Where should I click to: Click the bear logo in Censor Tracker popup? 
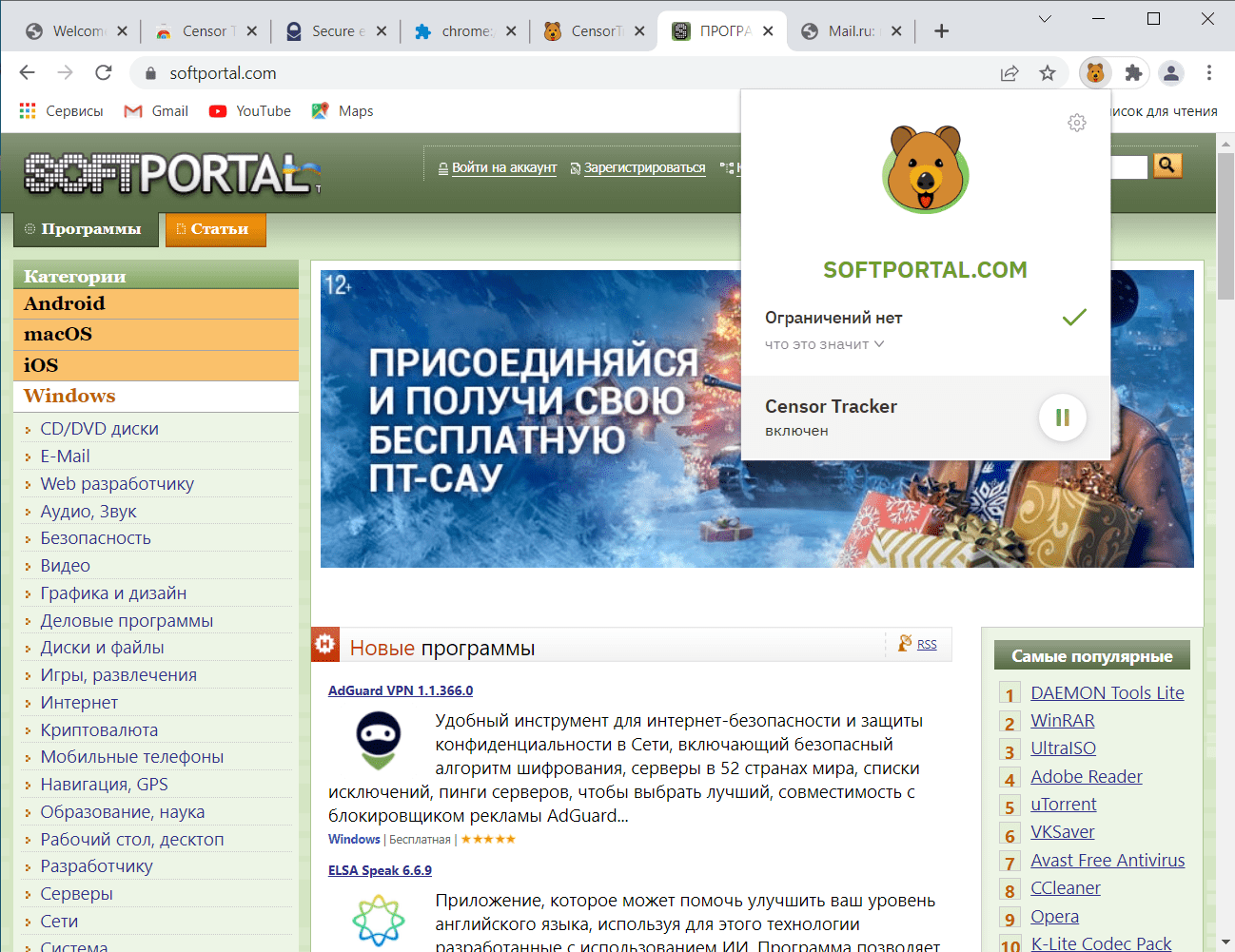(926, 169)
